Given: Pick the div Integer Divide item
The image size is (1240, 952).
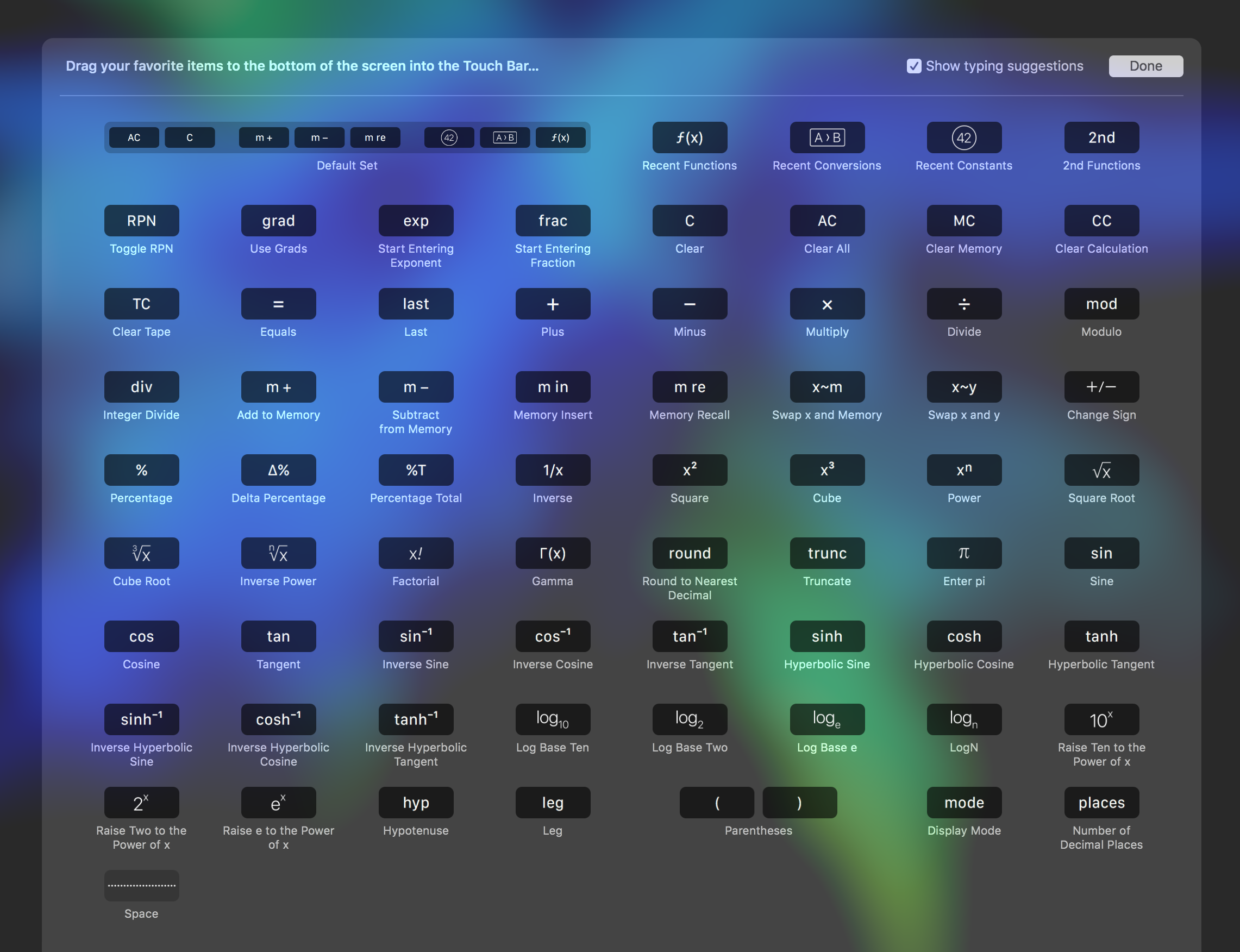Looking at the screenshot, I should pos(141,387).
